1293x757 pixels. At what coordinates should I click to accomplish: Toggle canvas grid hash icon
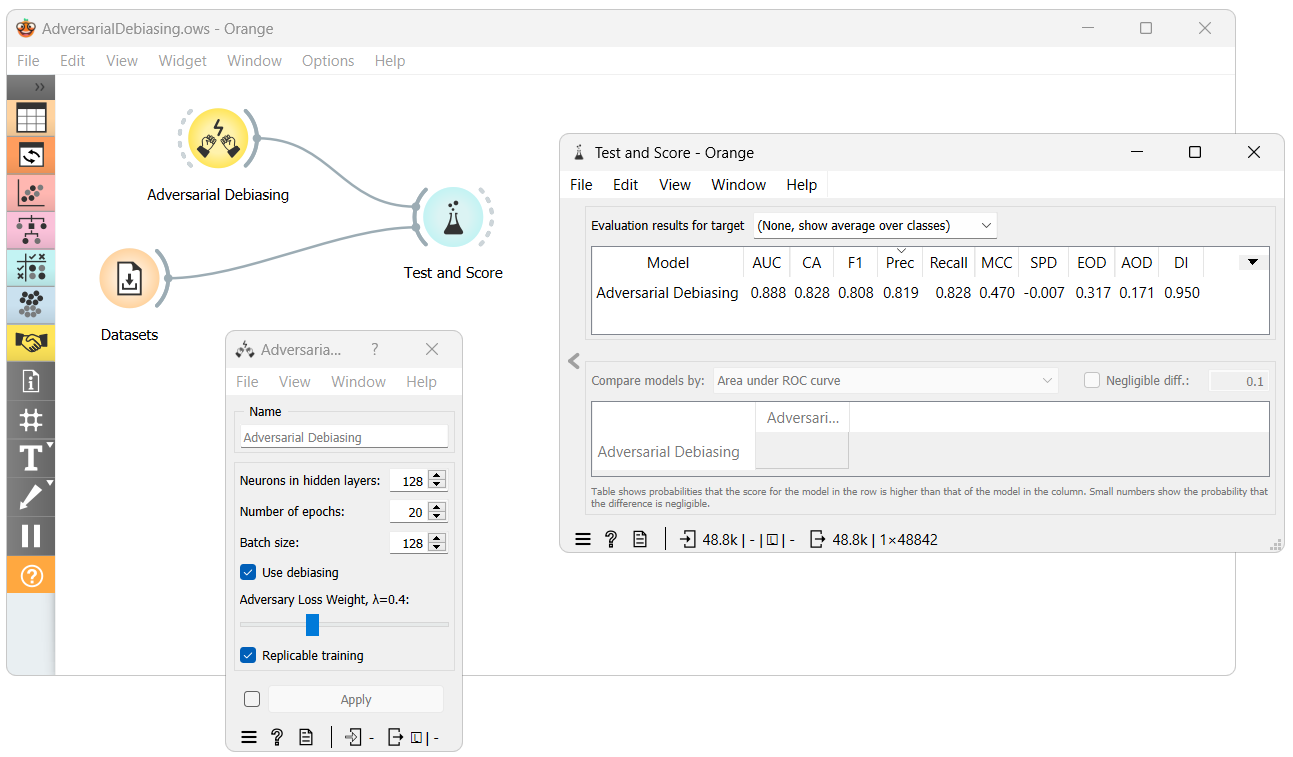31,419
